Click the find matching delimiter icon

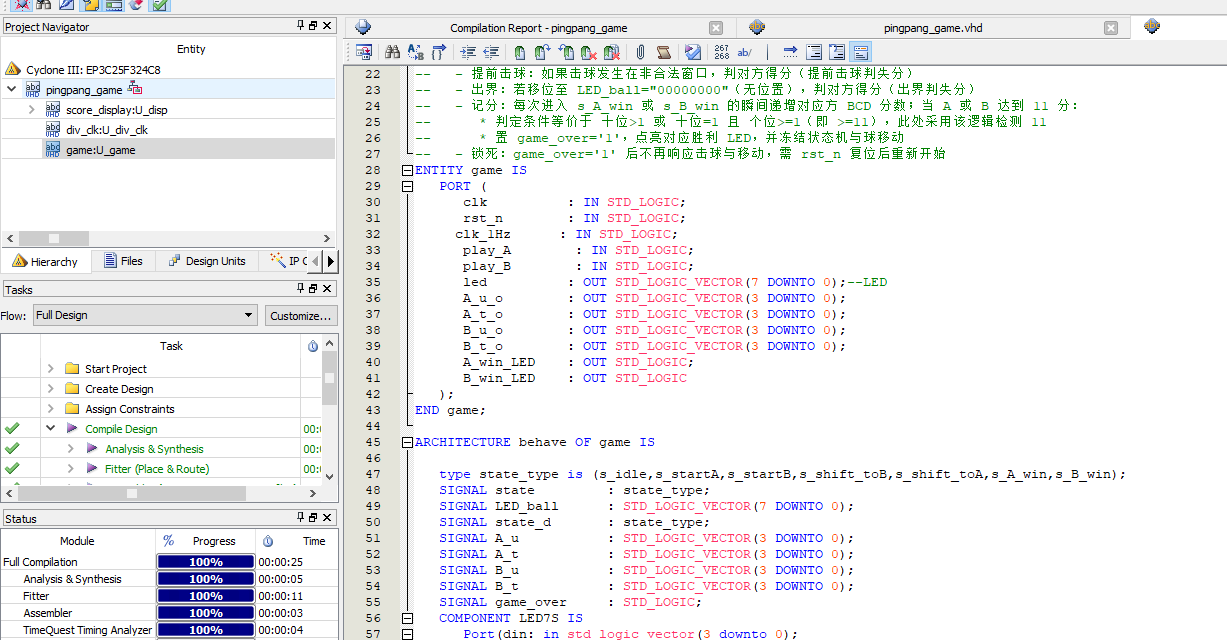tap(439, 52)
